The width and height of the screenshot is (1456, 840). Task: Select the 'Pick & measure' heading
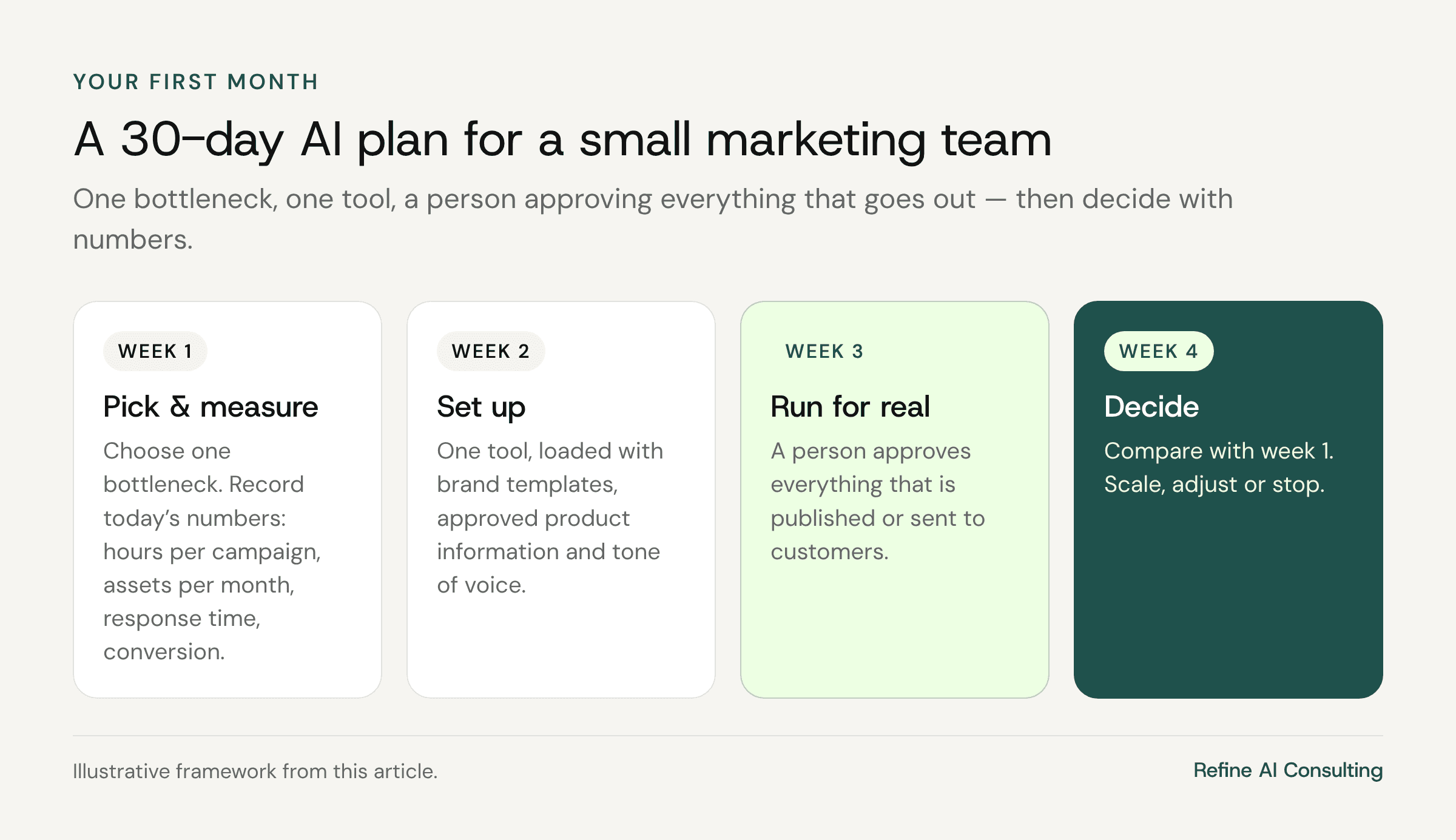tap(211, 406)
